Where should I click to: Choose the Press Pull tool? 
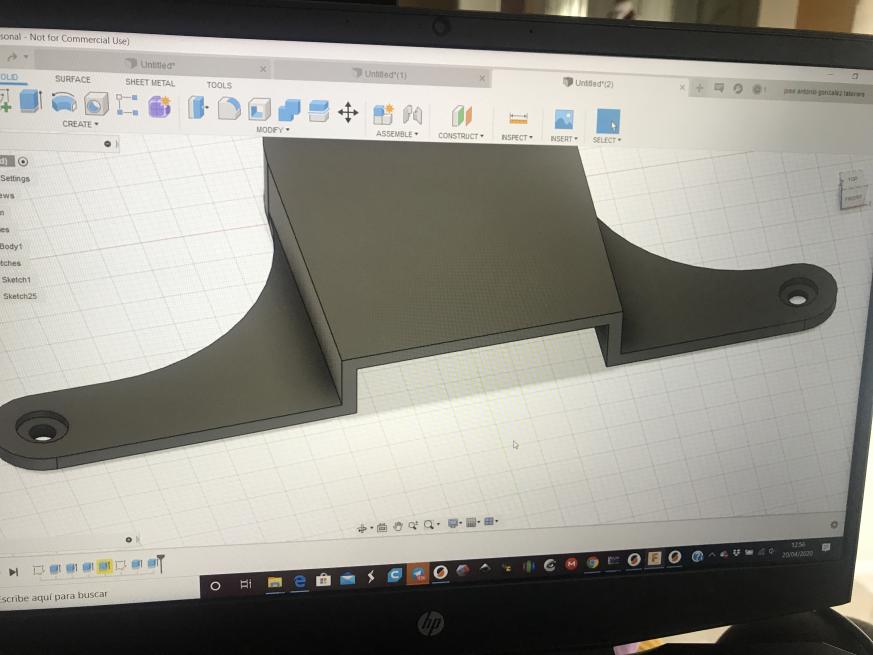pyautogui.click(x=198, y=107)
